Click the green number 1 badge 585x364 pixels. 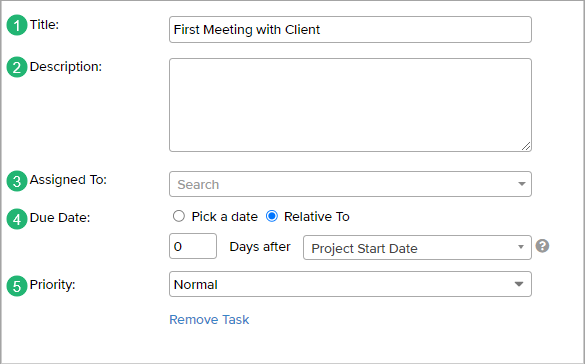17,25
